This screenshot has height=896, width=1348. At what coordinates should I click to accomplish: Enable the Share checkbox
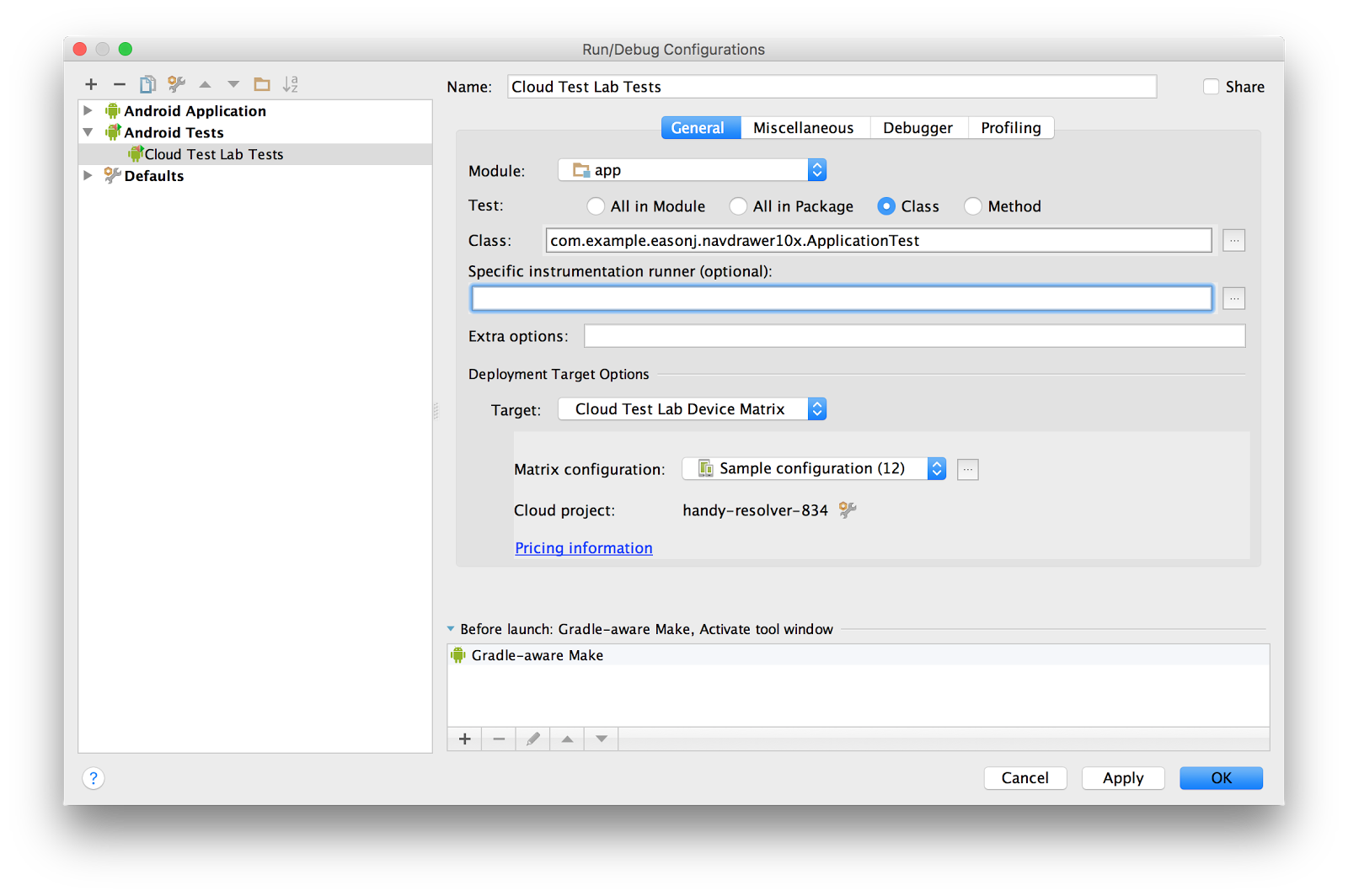[x=1211, y=86]
